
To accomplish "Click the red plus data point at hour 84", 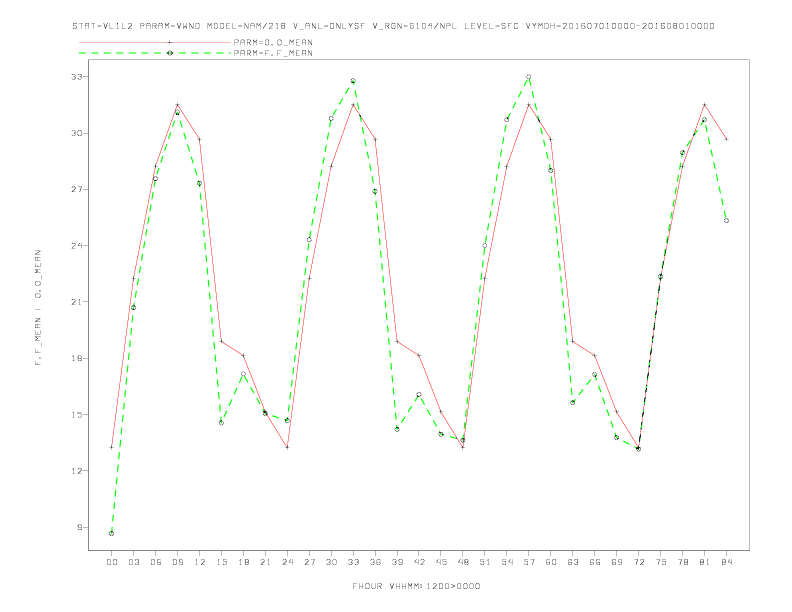I will (x=726, y=139).
